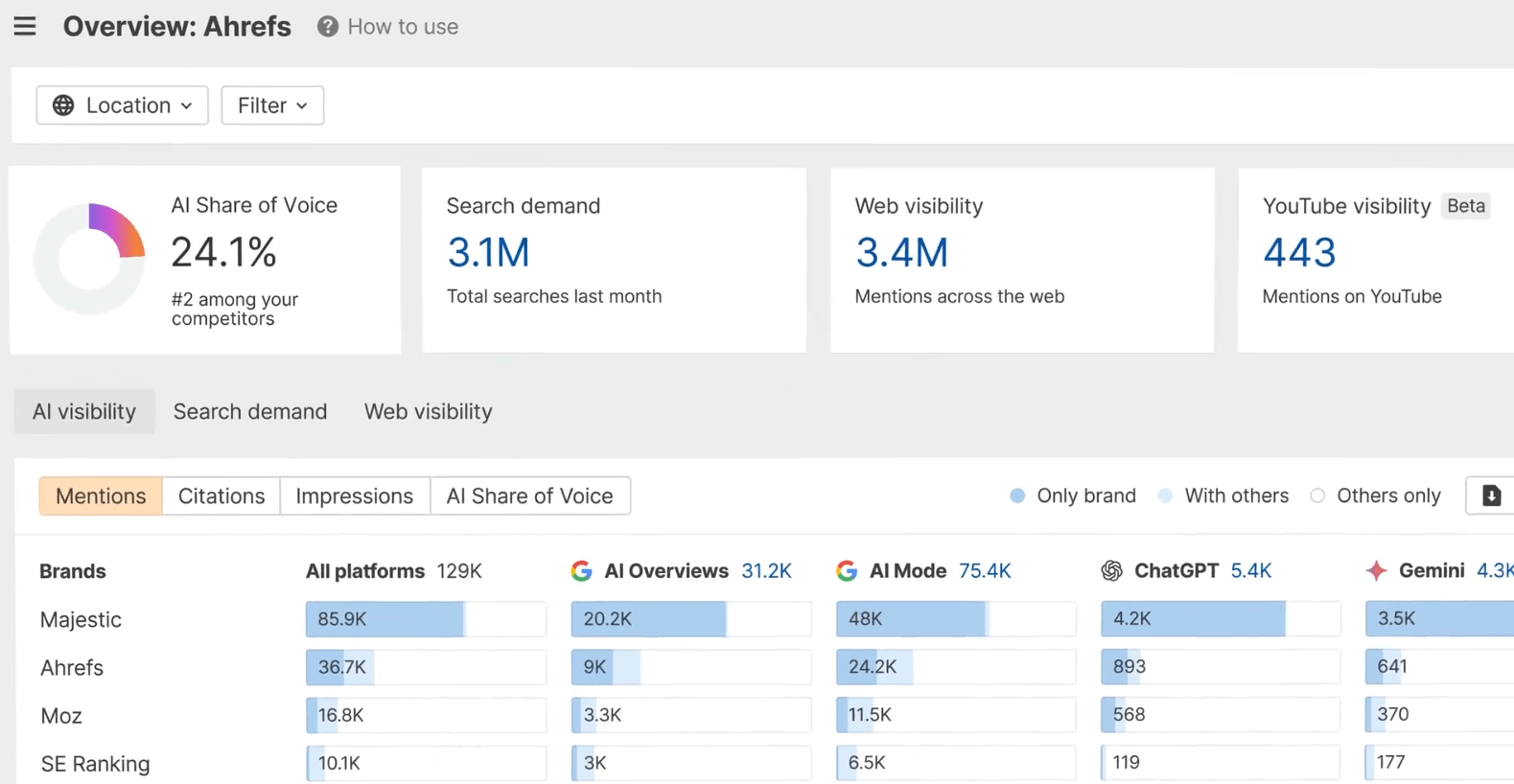The height and width of the screenshot is (784, 1514).
Task: Toggle the With others legend option
Action: [1223, 496]
